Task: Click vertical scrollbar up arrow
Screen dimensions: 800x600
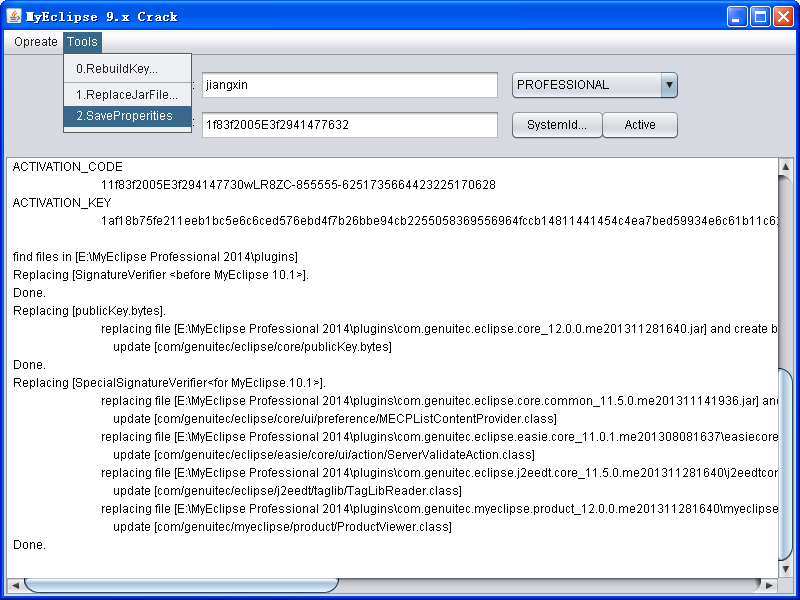Action: tap(786, 167)
